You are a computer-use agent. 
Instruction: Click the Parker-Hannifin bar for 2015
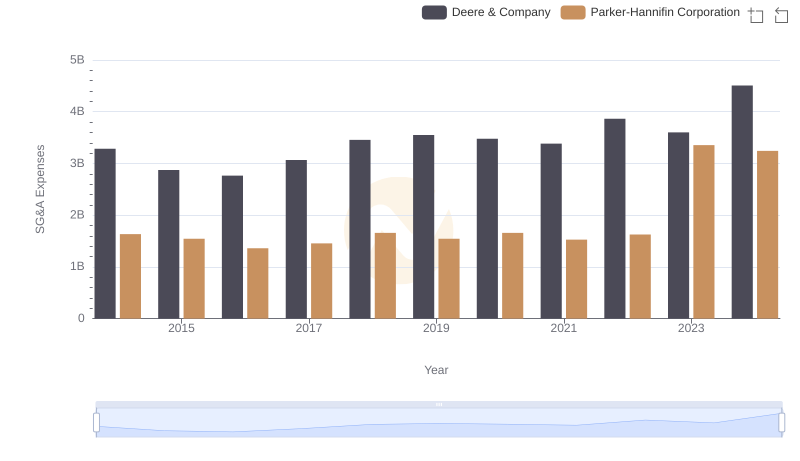(194, 279)
